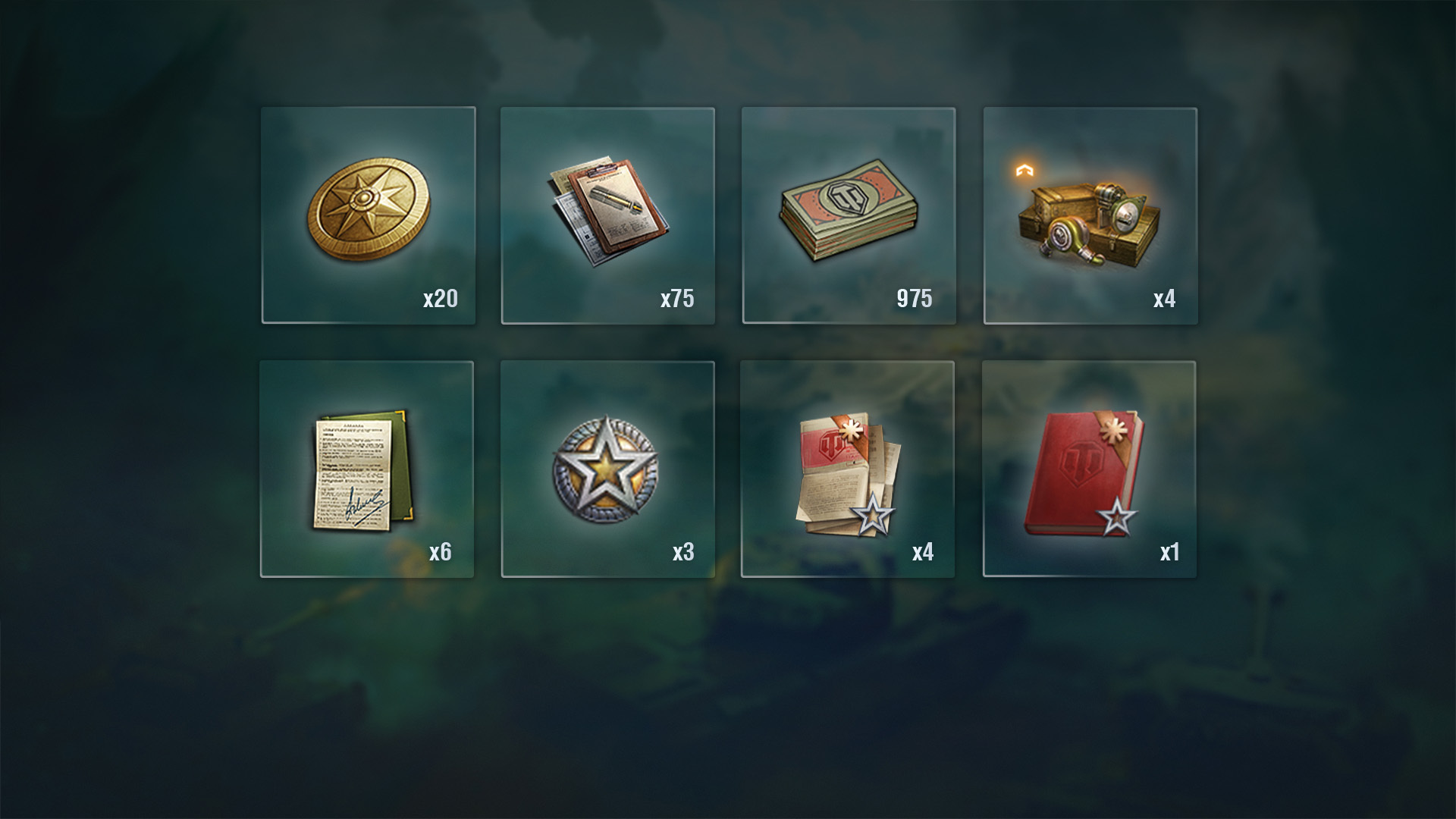Click the x20 quantity label
Viewport: 1456px width, 819px height.
coord(441,299)
